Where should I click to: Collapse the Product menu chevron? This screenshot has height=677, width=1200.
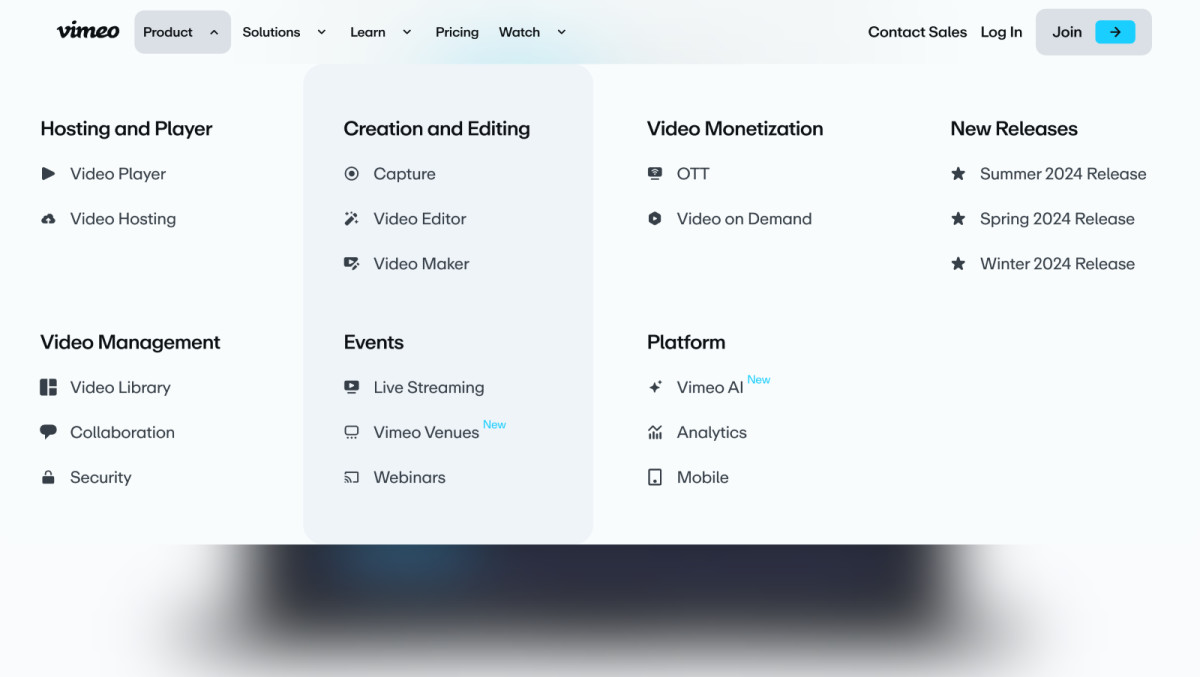coord(214,32)
